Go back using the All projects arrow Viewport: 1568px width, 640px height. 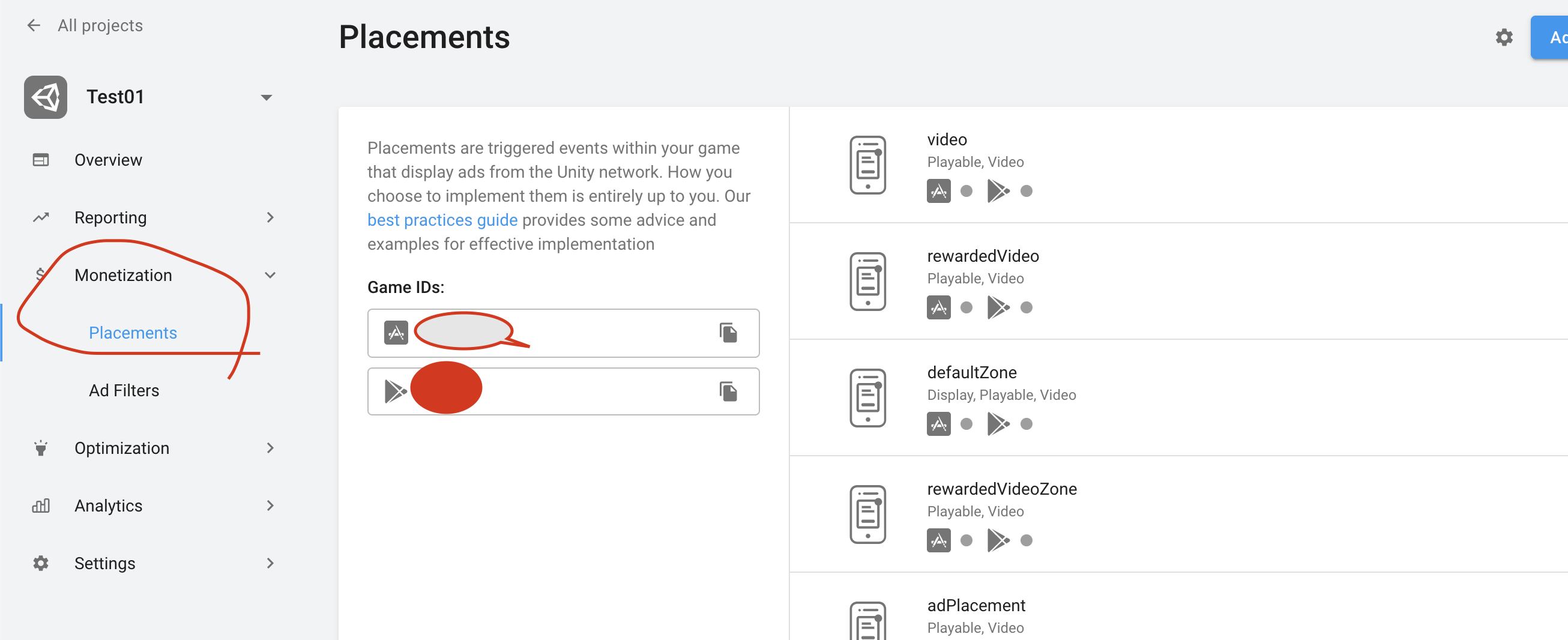coord(34,25)
